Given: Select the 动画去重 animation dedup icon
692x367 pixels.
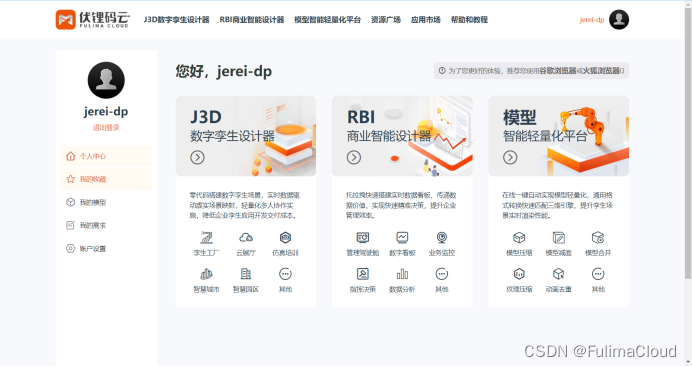Looking at the screenshot, I should click(x=559, y=274).
